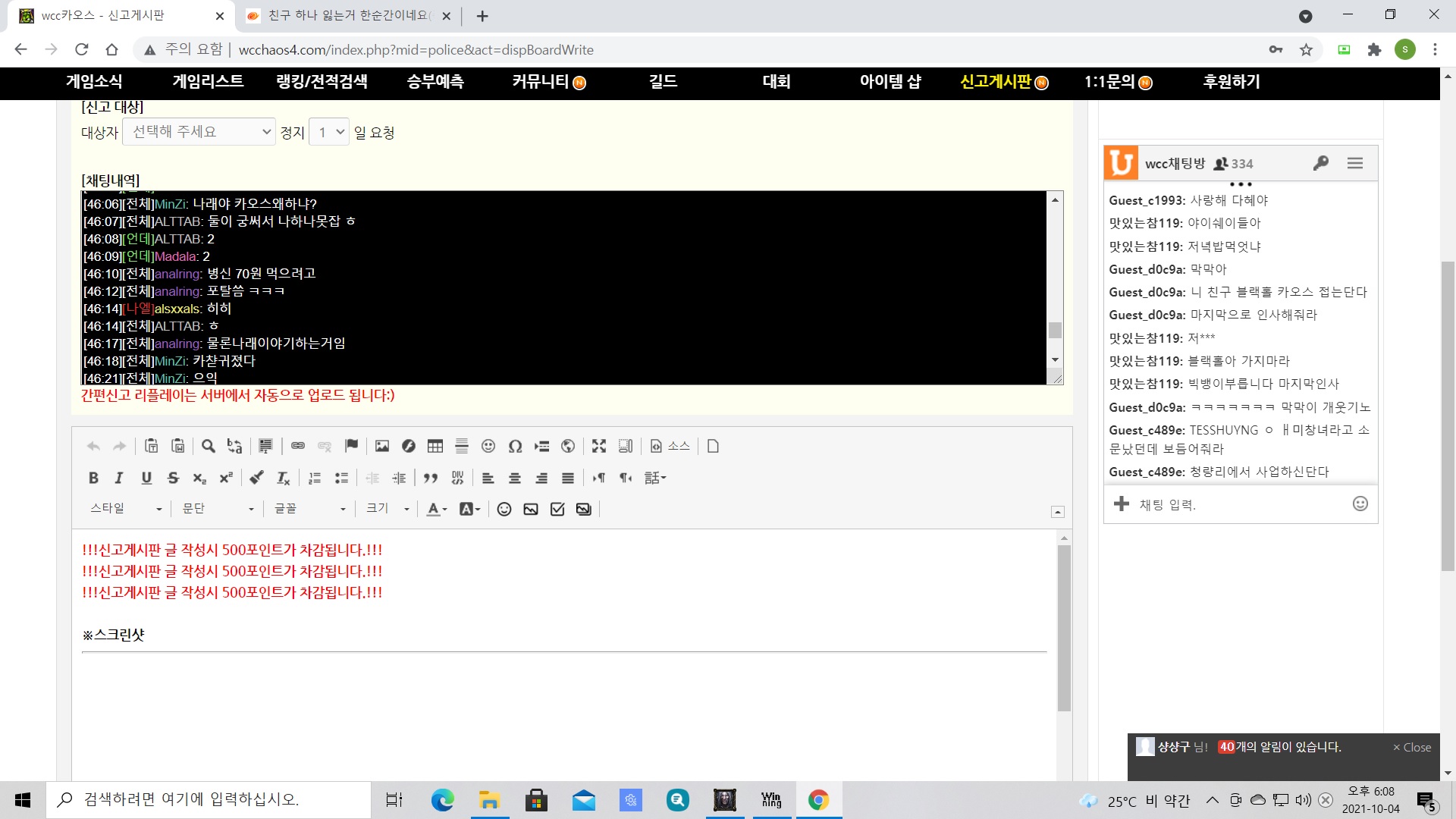Open the language setting dropdown in editor
The image size is (1456, 819).
pos(655,478)
